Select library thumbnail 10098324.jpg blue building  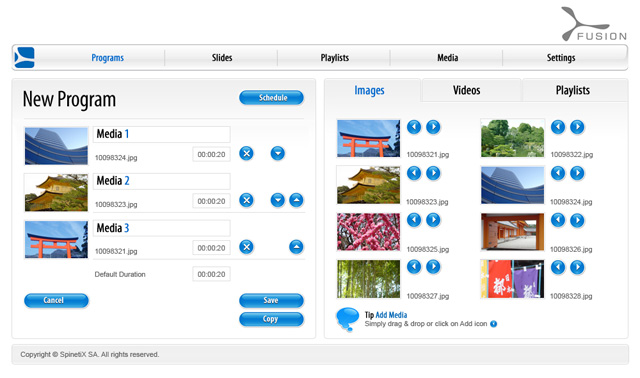(x=513, y=185)
